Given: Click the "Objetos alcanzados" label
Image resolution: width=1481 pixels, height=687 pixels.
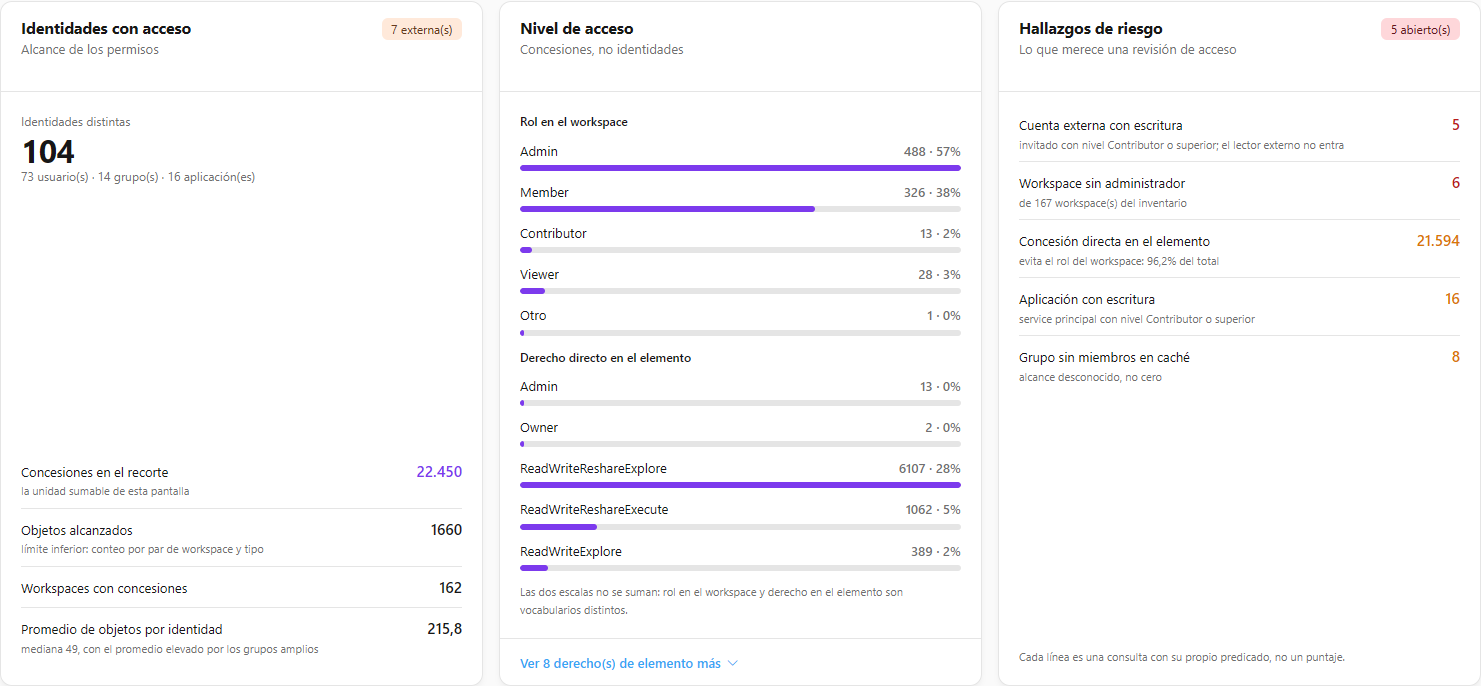Looking at the screenshot, I should 77,530.
